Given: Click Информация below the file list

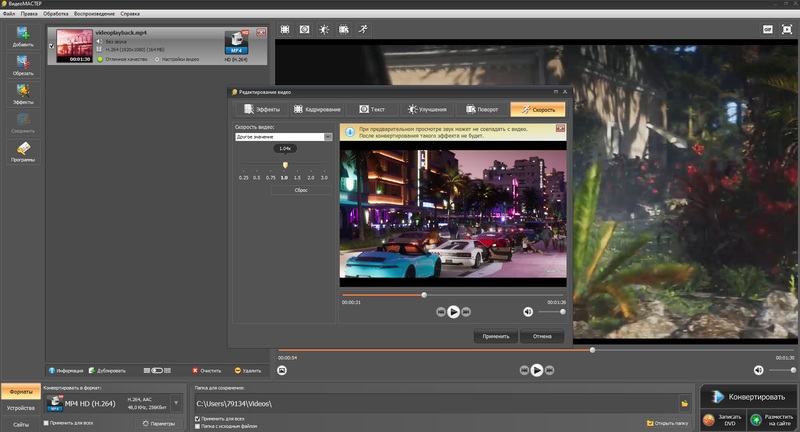Looking at the screenshot, I should coord(66,371).
